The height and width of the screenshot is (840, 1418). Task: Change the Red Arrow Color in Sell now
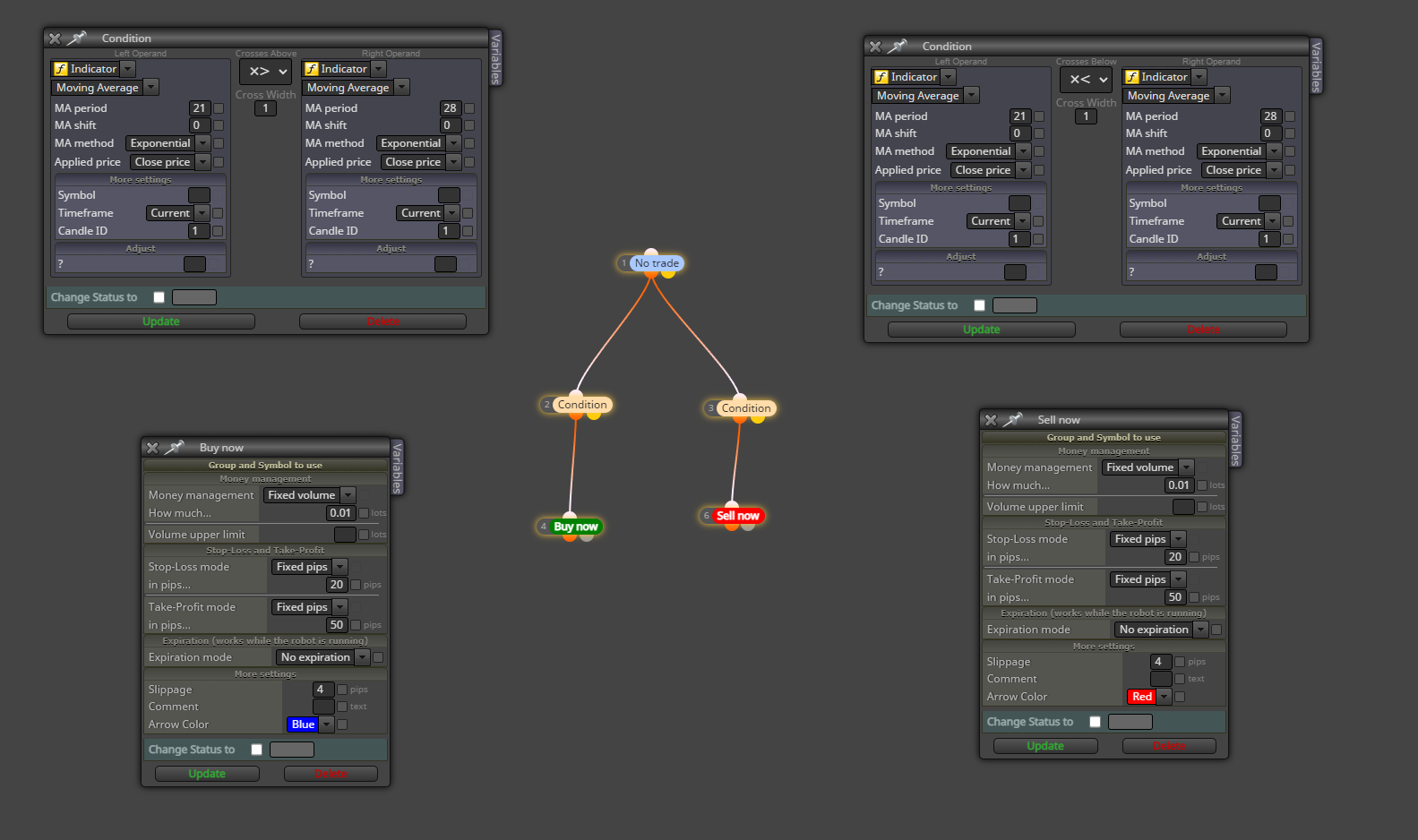point(1149,697)
